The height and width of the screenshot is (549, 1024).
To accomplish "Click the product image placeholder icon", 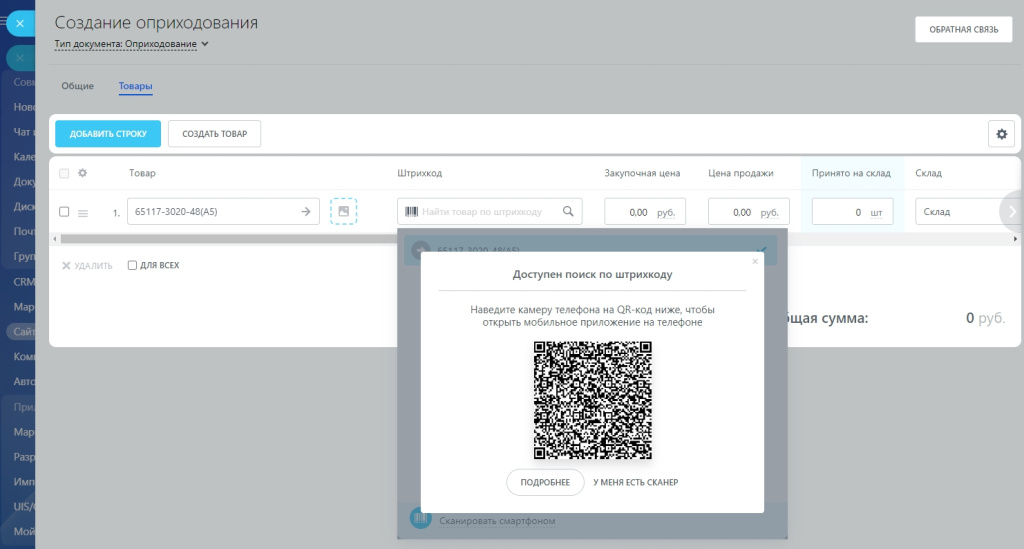I will point(343,212).
